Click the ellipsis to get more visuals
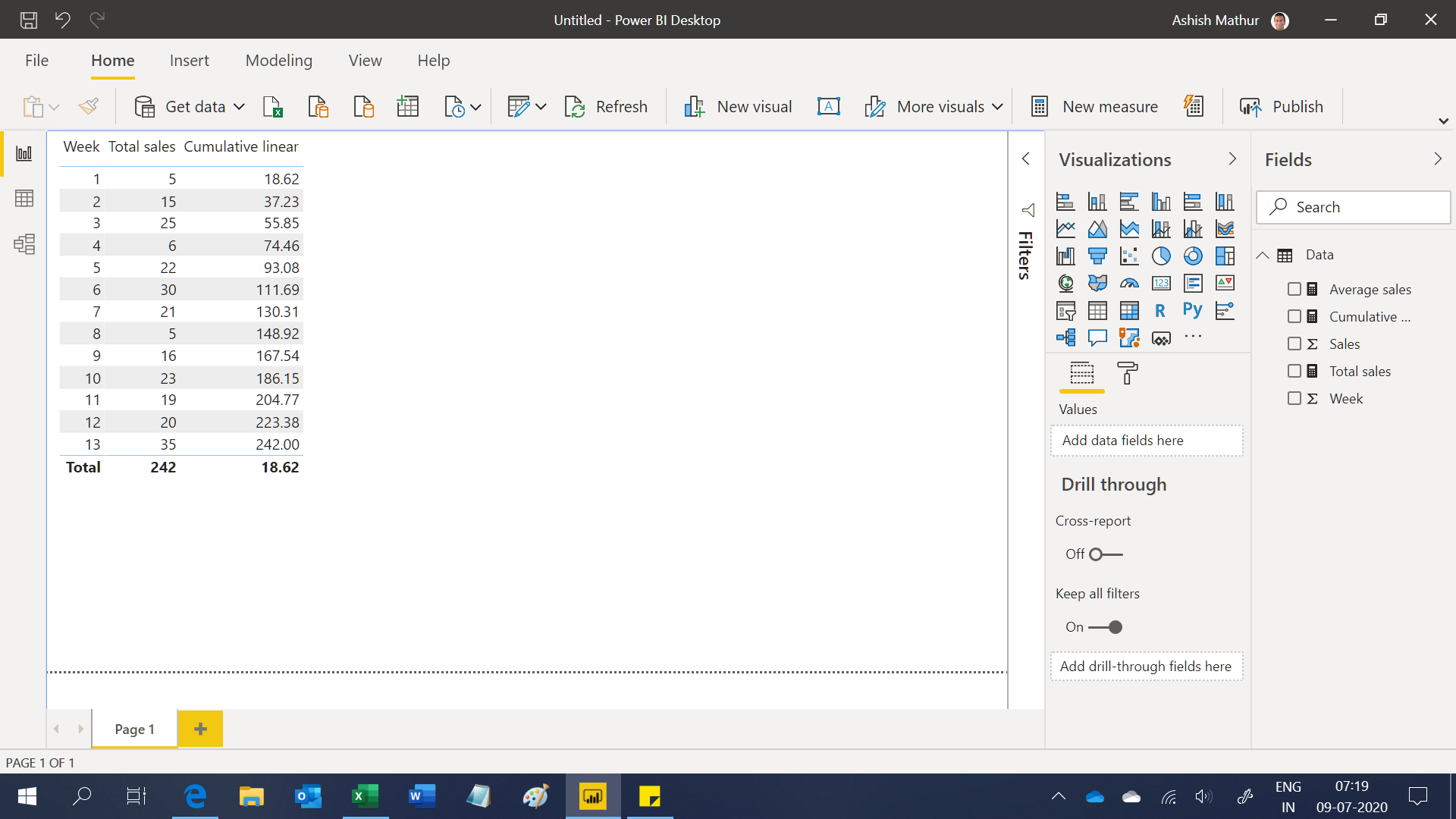Screen dimensions: 1456x819 pos(1193,337)
